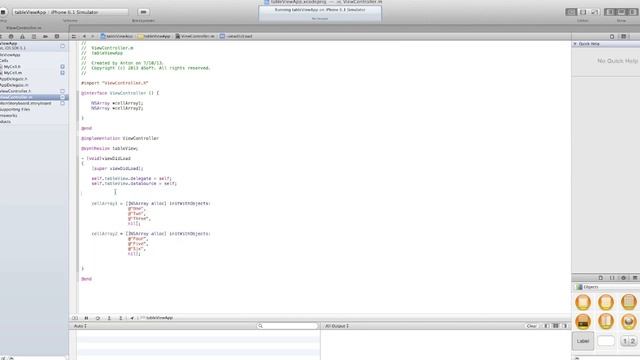Click the Step Over debug icon

98,318
